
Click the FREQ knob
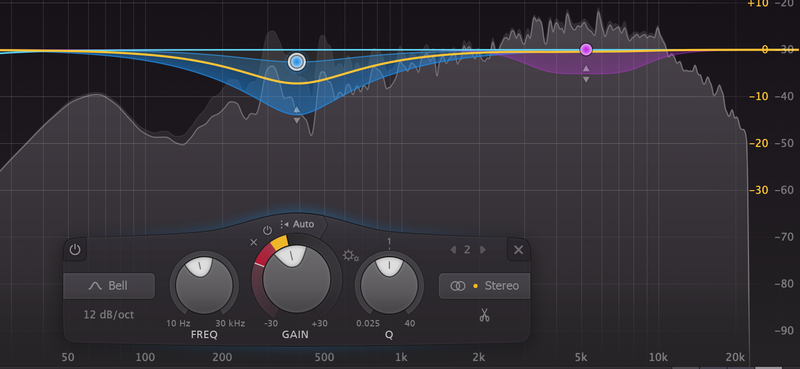pyautogui.click(x=204, y=285)
